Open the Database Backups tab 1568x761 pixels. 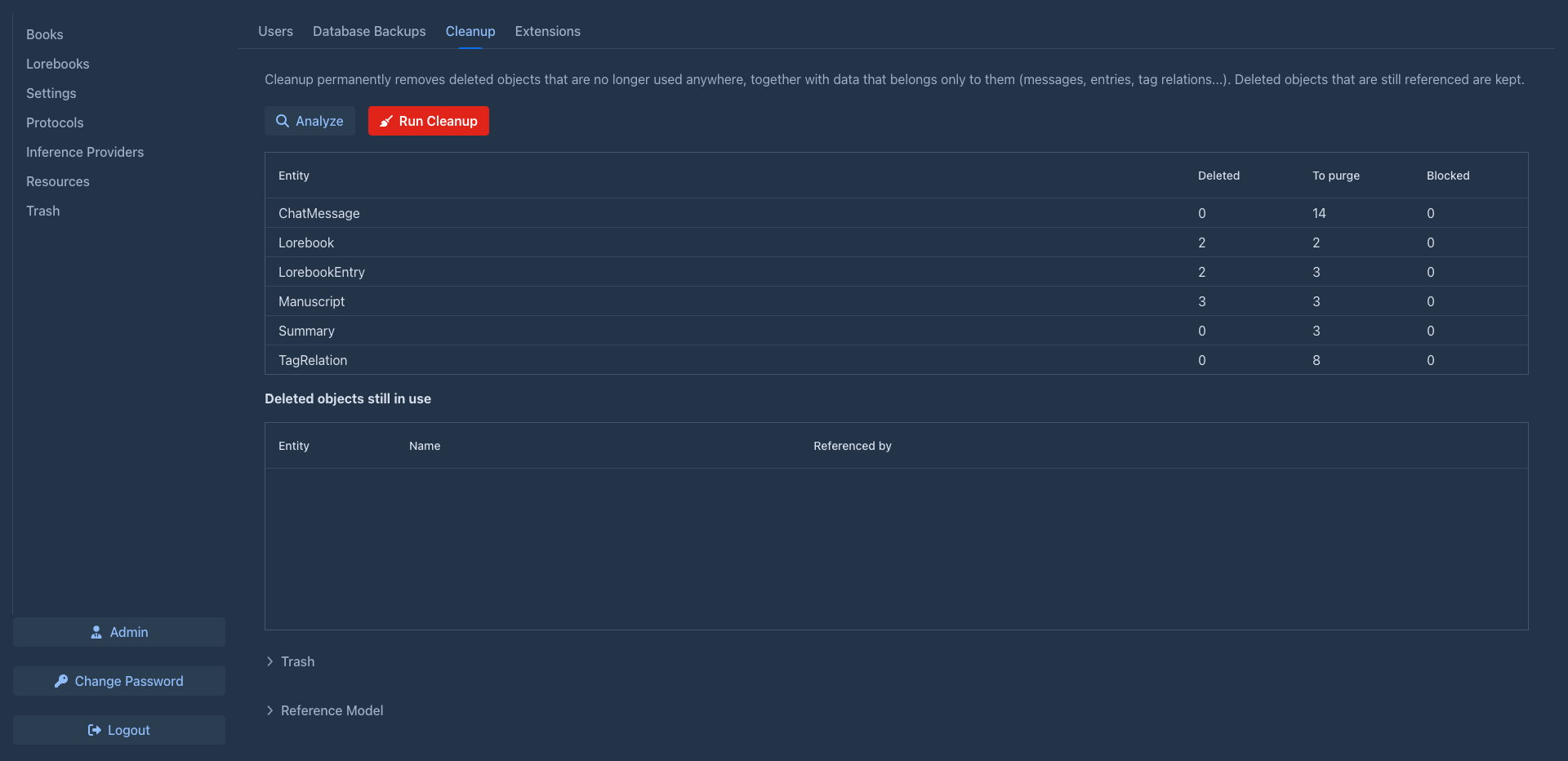point(369,31)
